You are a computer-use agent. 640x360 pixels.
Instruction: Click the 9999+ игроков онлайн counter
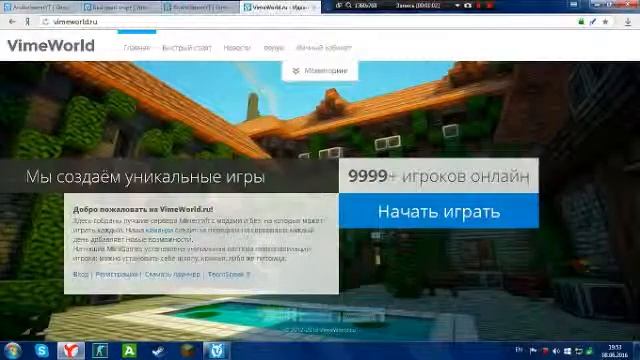coord(439,176)
